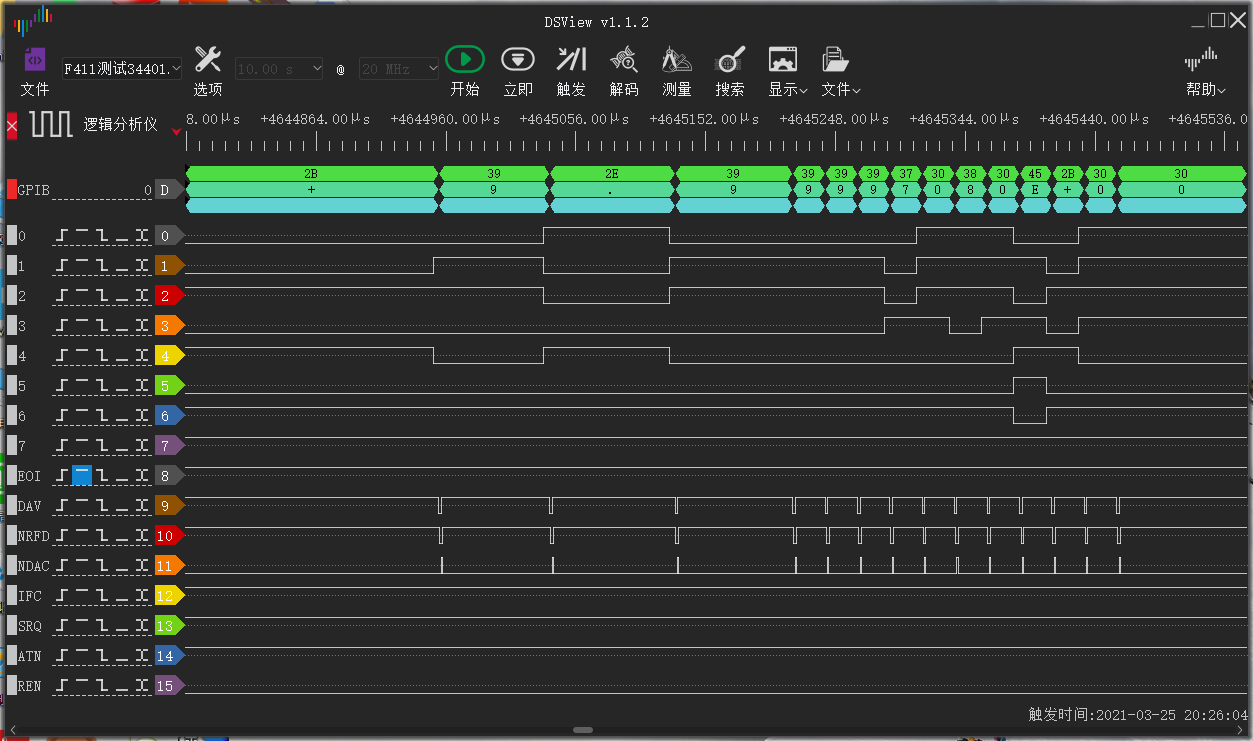Image resolution: width=1253 pixels, height=741 pixels.
Task: Open the Help (帮助) menu
Action: (x=1206, y=70)
